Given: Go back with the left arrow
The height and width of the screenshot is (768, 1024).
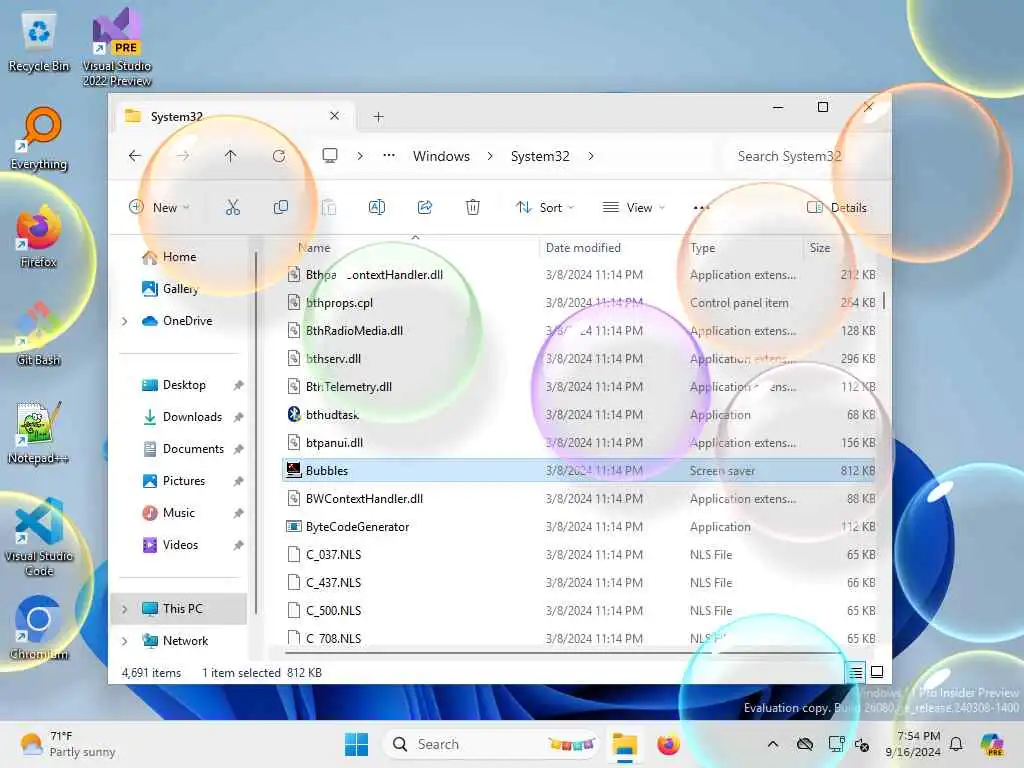Looking at the screenshot, I should 135,156.
